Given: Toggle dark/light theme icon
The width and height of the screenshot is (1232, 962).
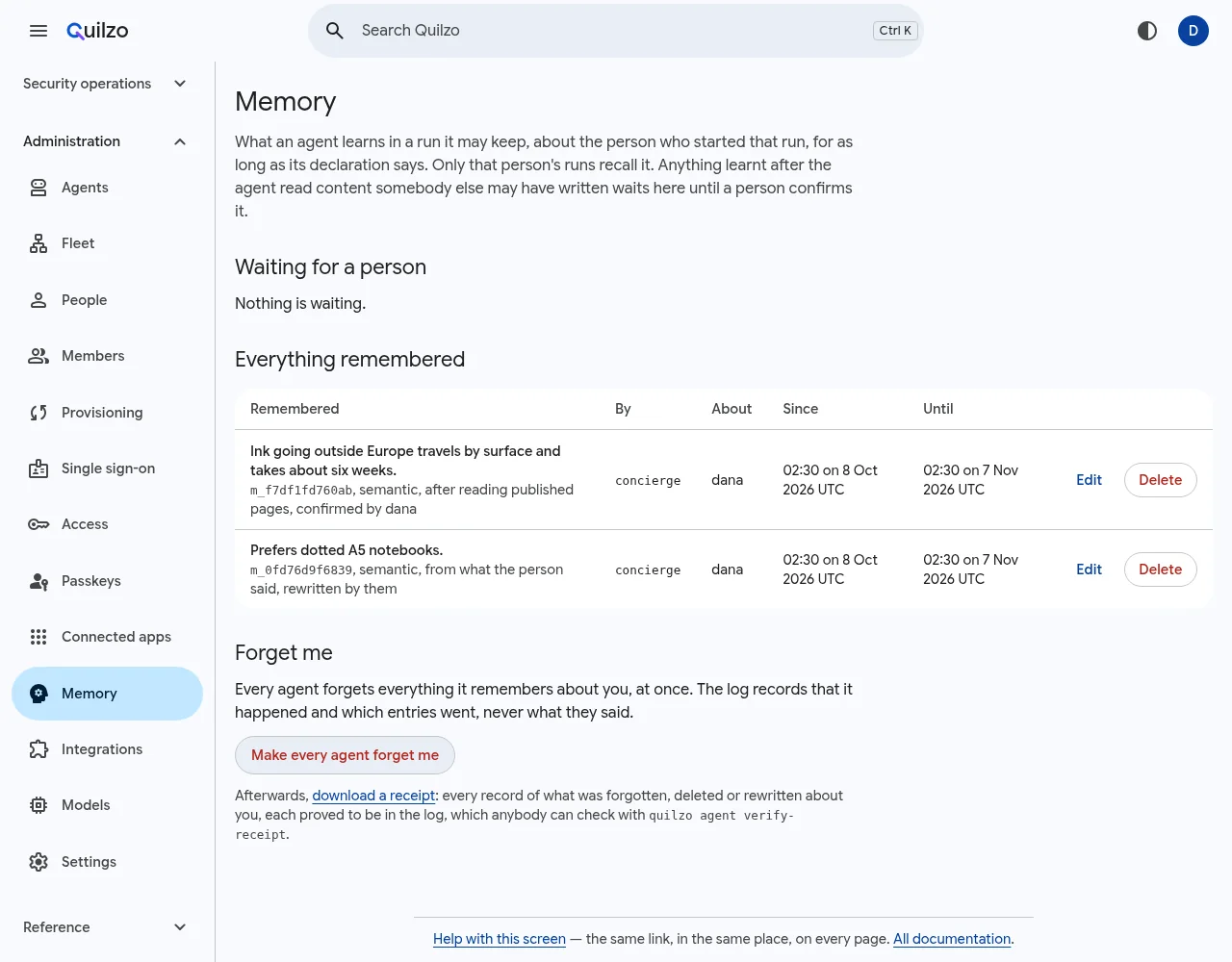Looking at the screenshot, I should pos(1147,31).
